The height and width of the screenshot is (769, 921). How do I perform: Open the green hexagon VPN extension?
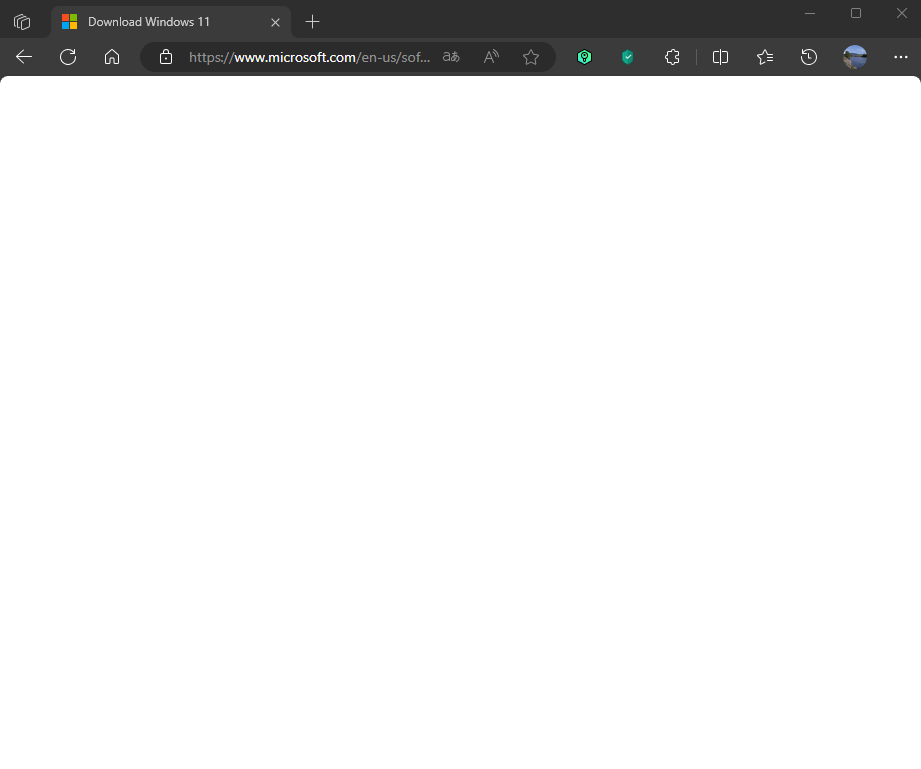point(584,57)
